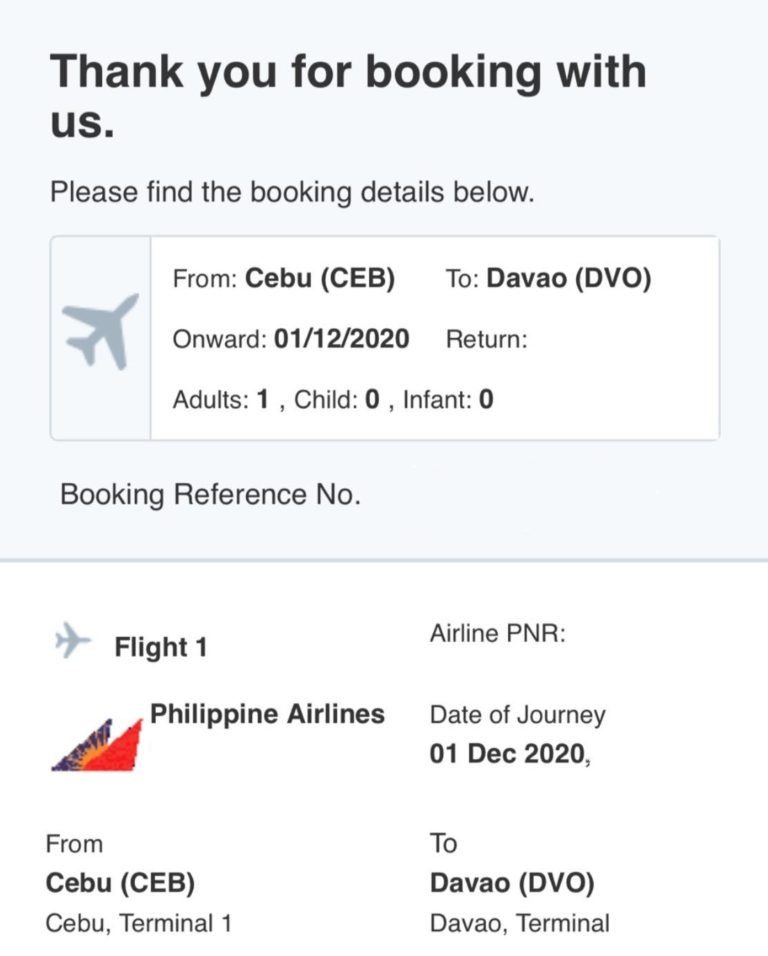768x956 pixels.
Task: Select the journey date 01 Dec 2020
Action: pos(508,753)
